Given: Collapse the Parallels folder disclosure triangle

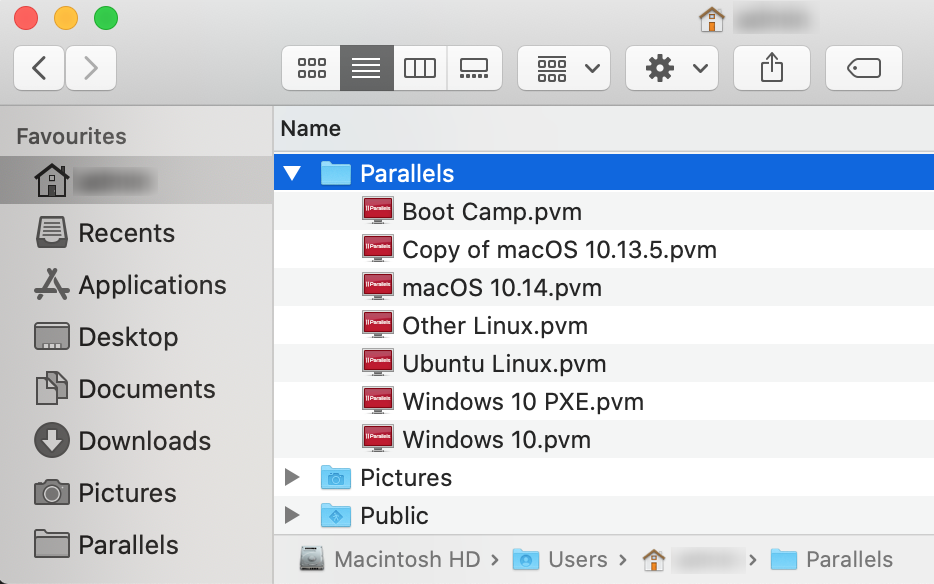Looking at the screenshot, I should click(292, 173).
